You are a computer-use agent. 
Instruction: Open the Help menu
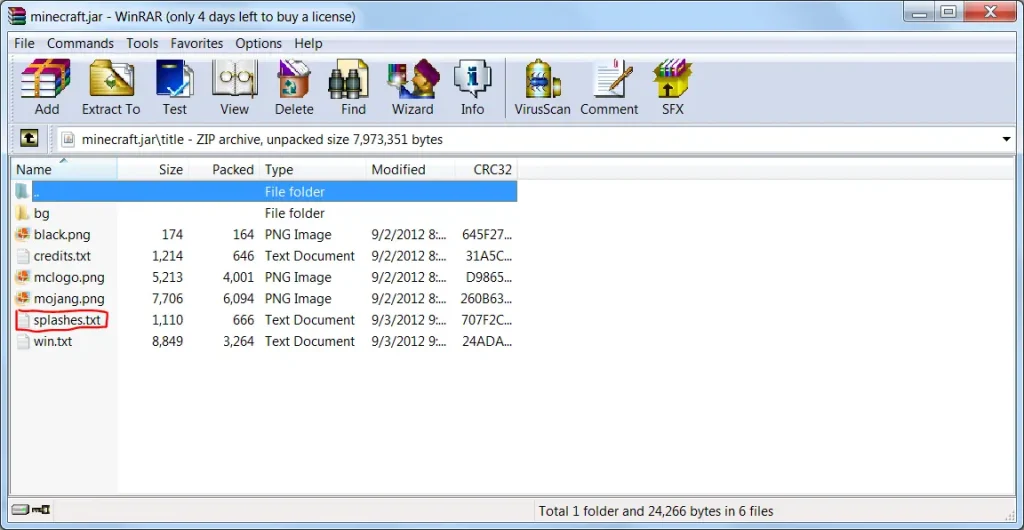tap(308, 44)
